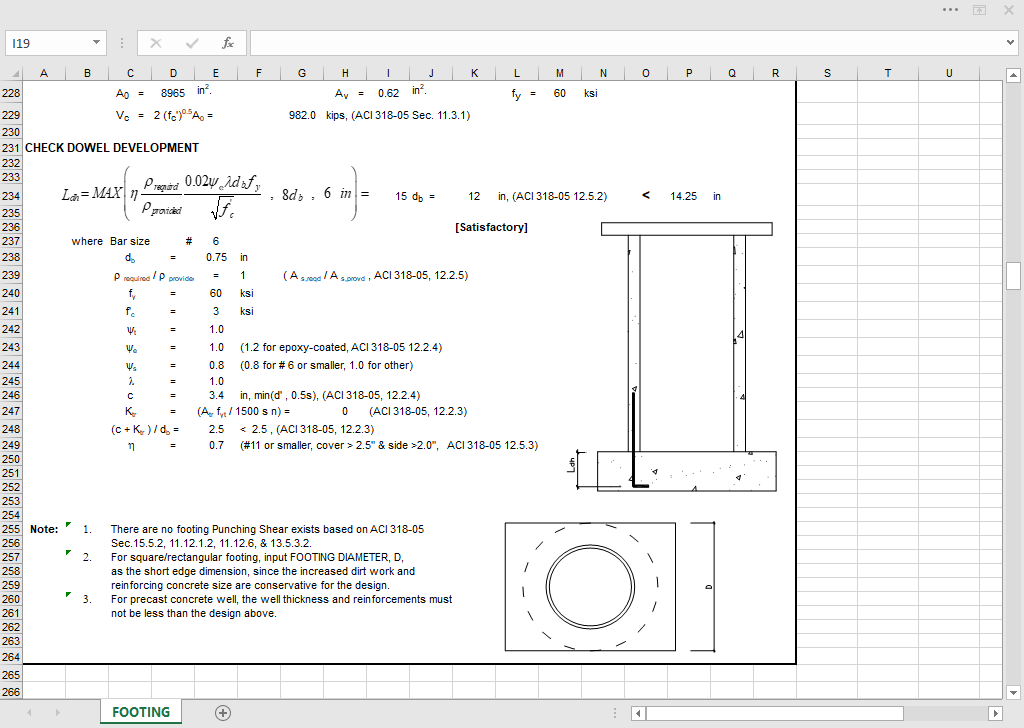
Task: Click the Note: label cell
Action: pos(44,530)
